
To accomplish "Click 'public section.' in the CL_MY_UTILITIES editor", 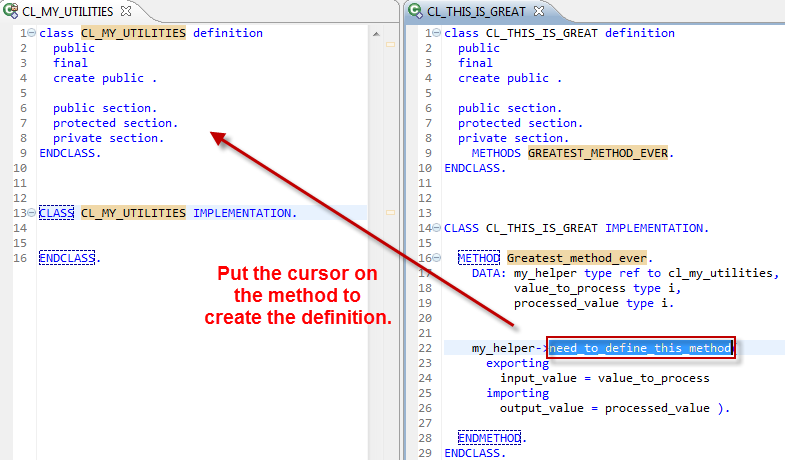I will [105, 108].
